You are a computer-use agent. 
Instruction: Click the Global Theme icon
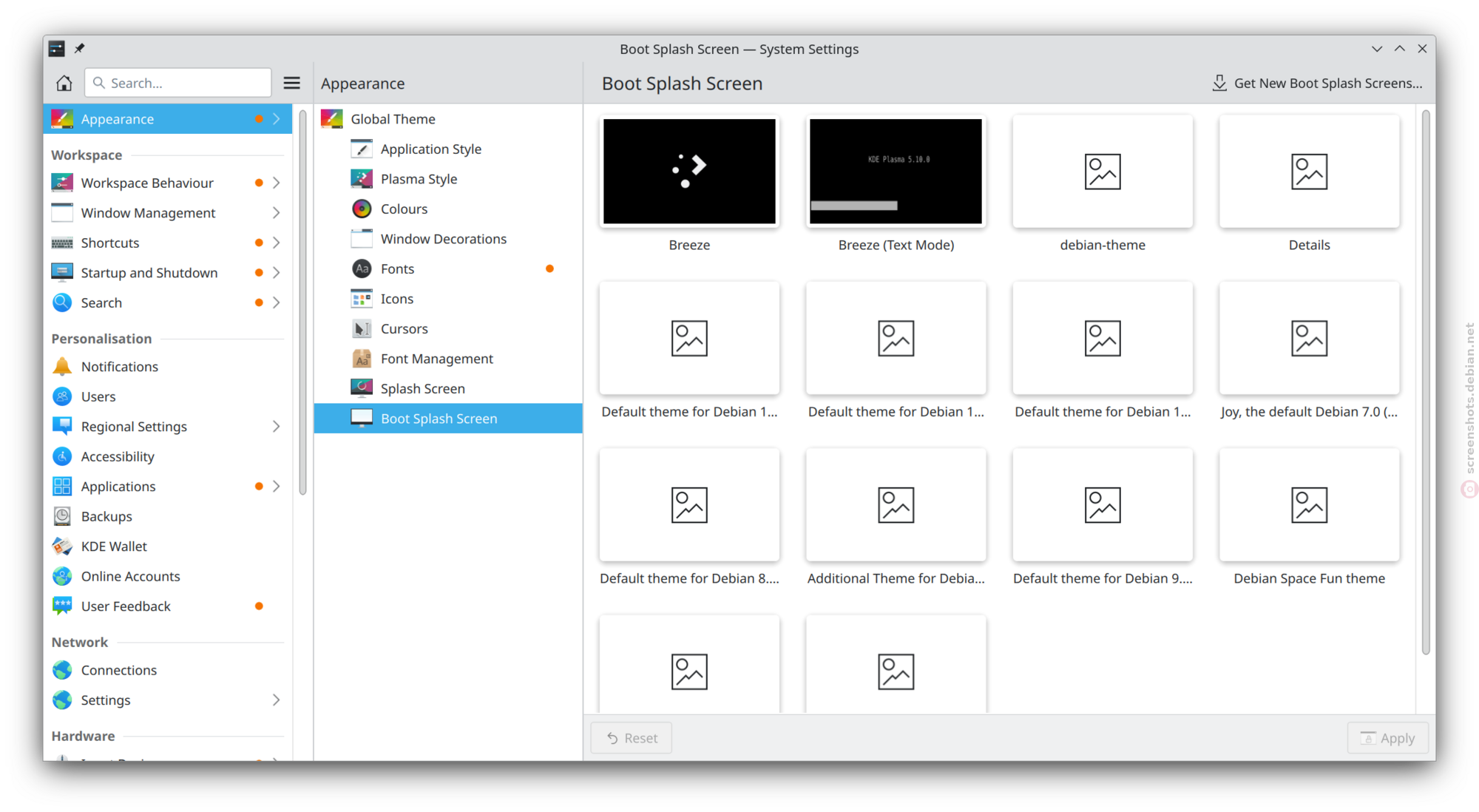[x=332, y=119]
